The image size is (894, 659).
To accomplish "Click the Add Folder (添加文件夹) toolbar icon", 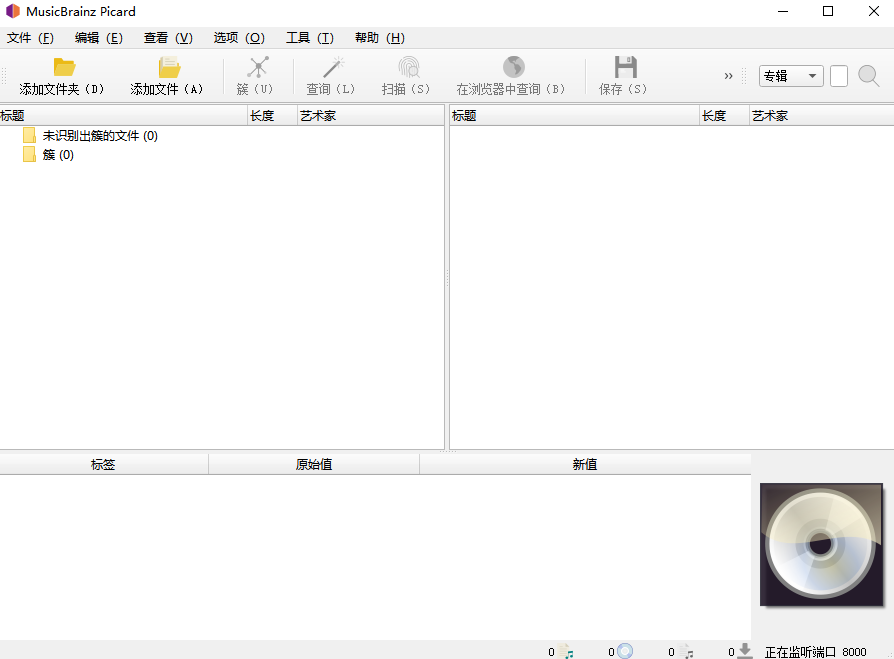I will point(64,67).
